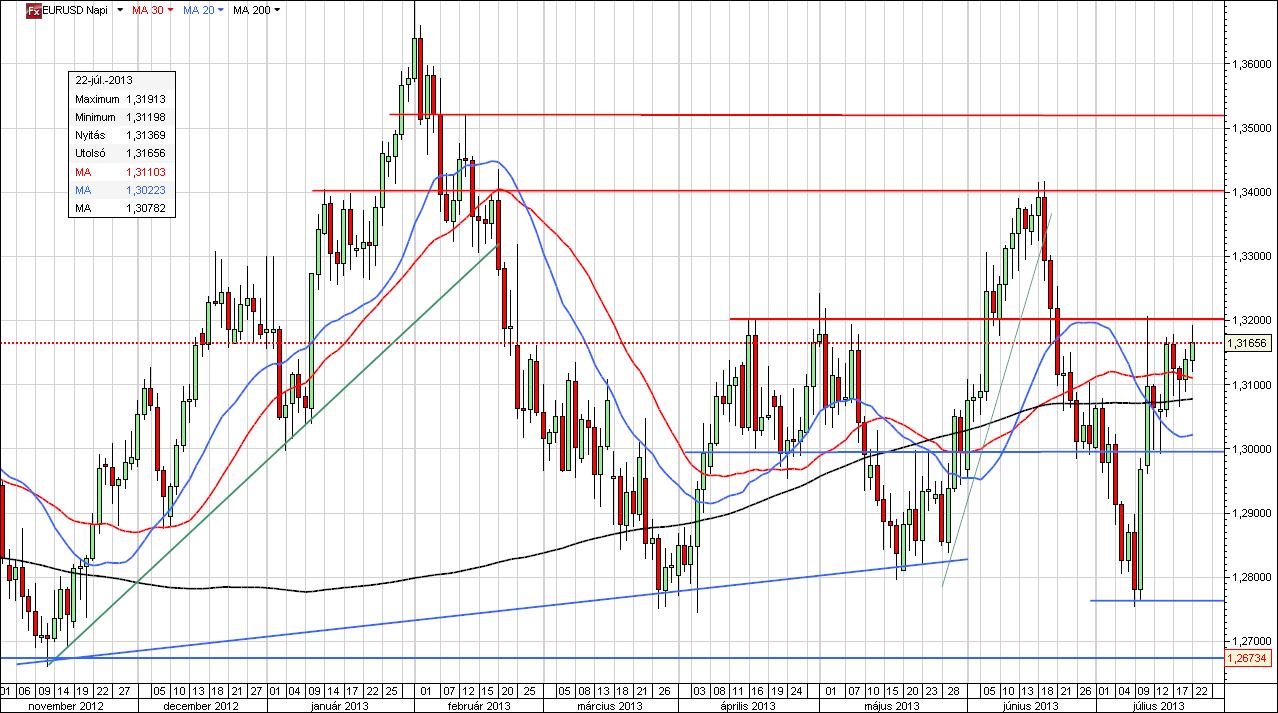Click the 1,27000 price axis label

(x=1250, y=641)
